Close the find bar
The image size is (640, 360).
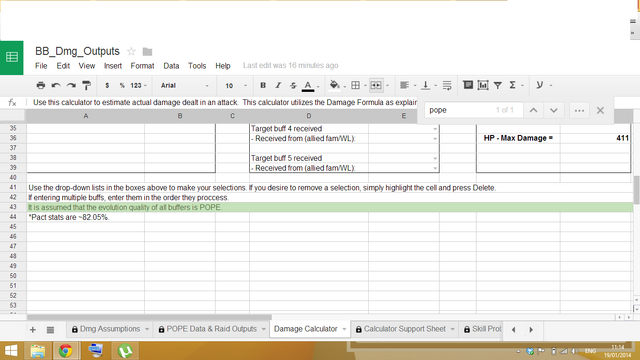click(600, 110)
